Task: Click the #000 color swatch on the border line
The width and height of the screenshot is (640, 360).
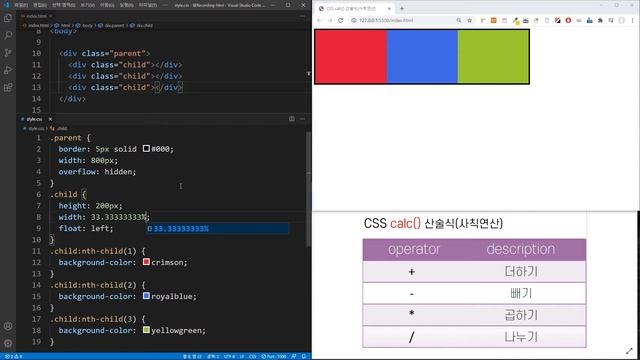Action: (x=146, y=149)
